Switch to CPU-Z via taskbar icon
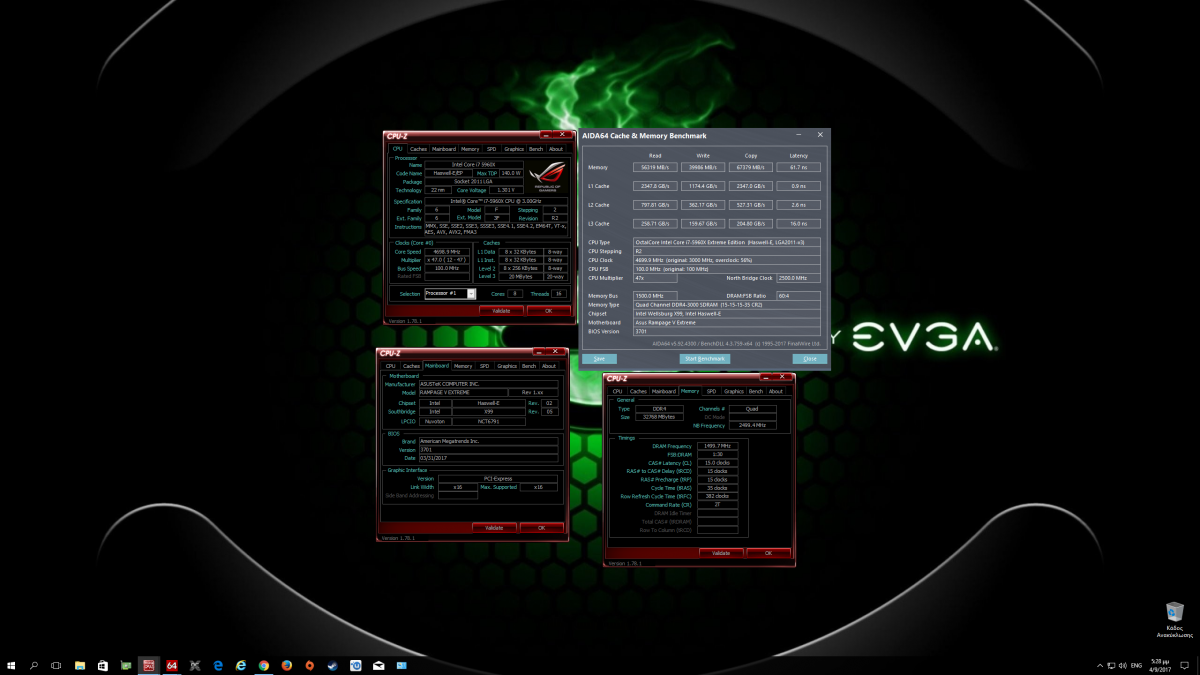Image resolution: width=1200 pixels, height=675 pixels. [149, 665]
